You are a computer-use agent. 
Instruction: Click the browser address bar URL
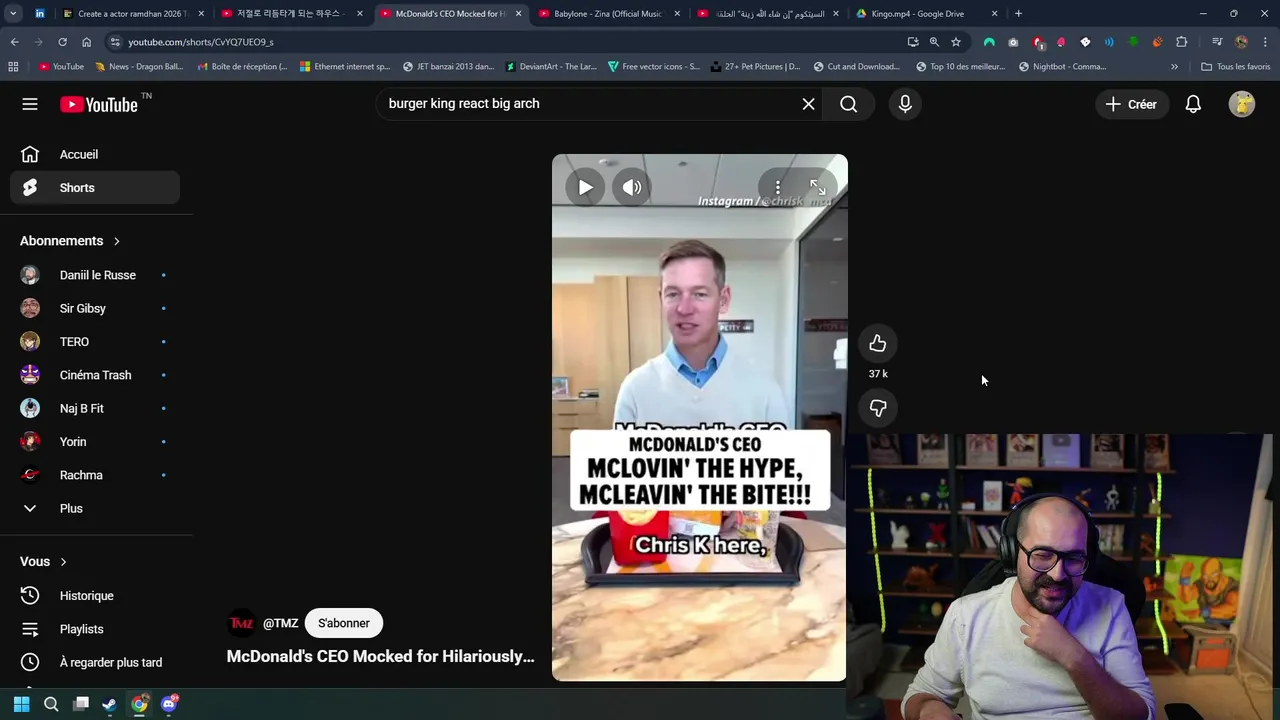(200, 42)
